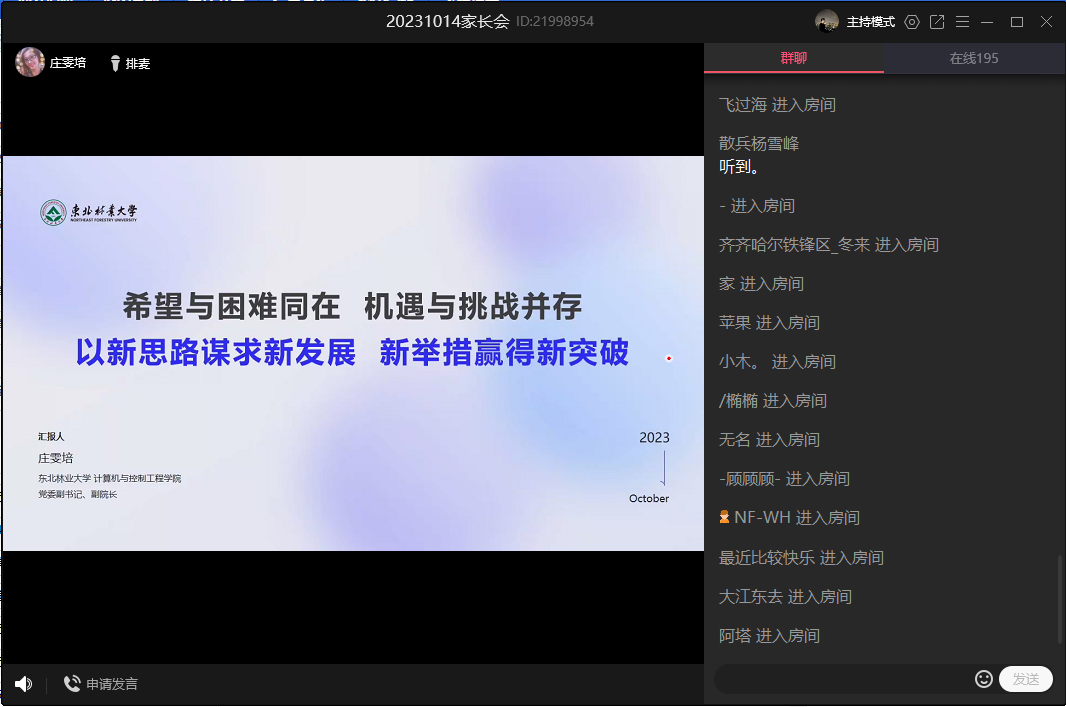
Task: Open the hexagon settings icon in title bar
Action: click(x=911, y=22)
